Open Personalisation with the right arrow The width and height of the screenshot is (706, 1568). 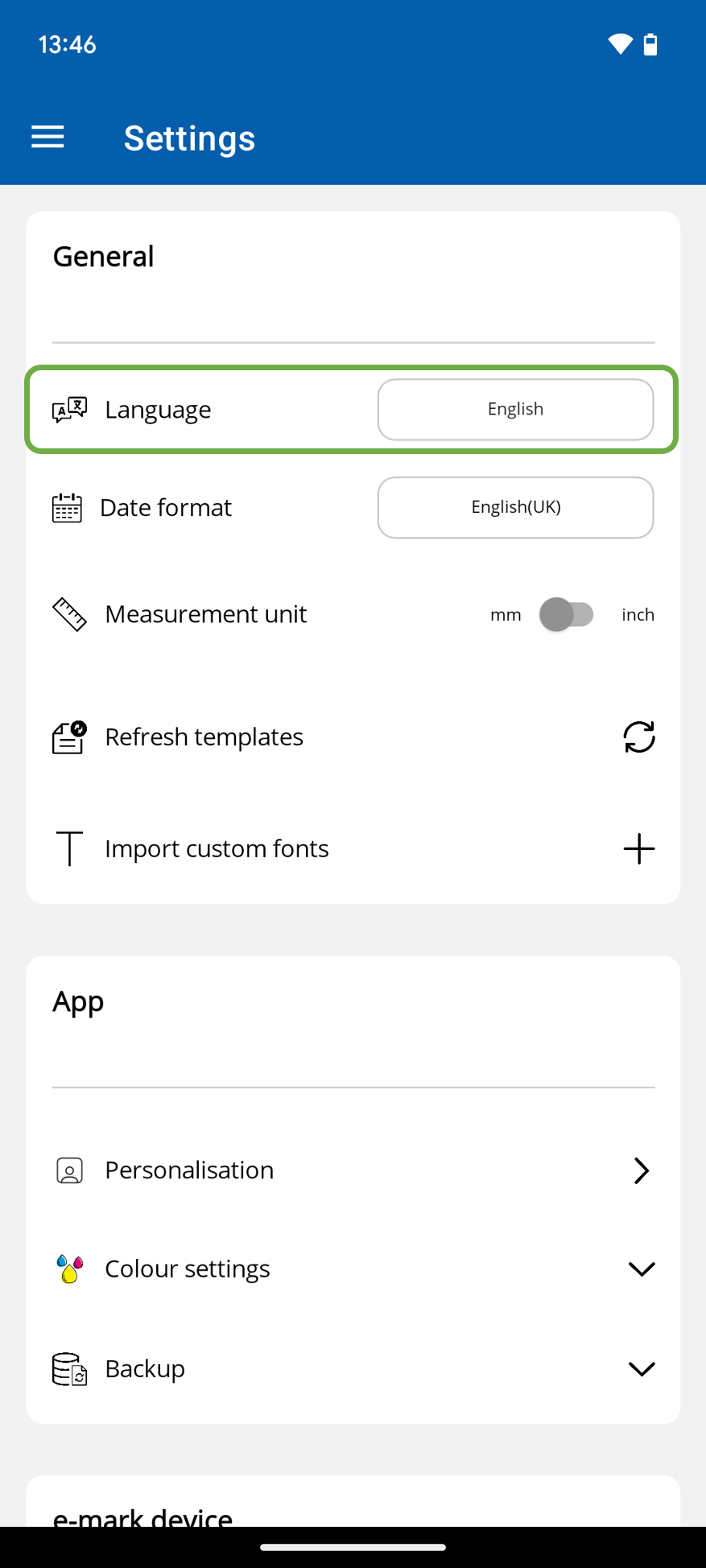tap(641, 1170)
